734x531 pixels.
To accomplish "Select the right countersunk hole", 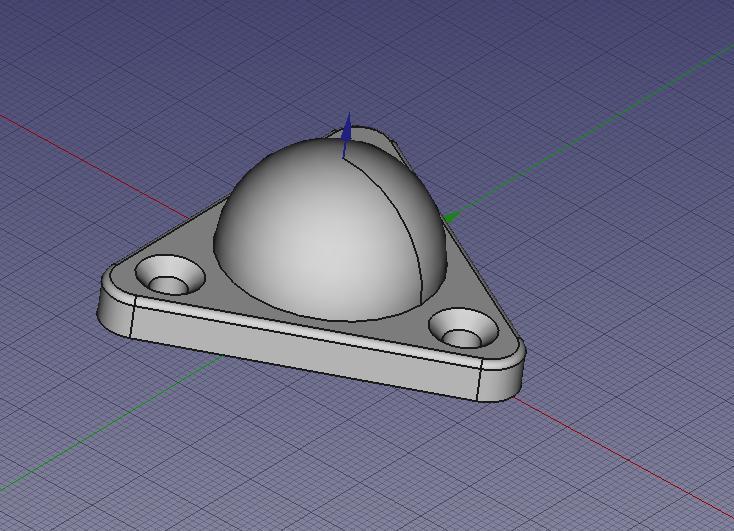I will tap(463, 328).
